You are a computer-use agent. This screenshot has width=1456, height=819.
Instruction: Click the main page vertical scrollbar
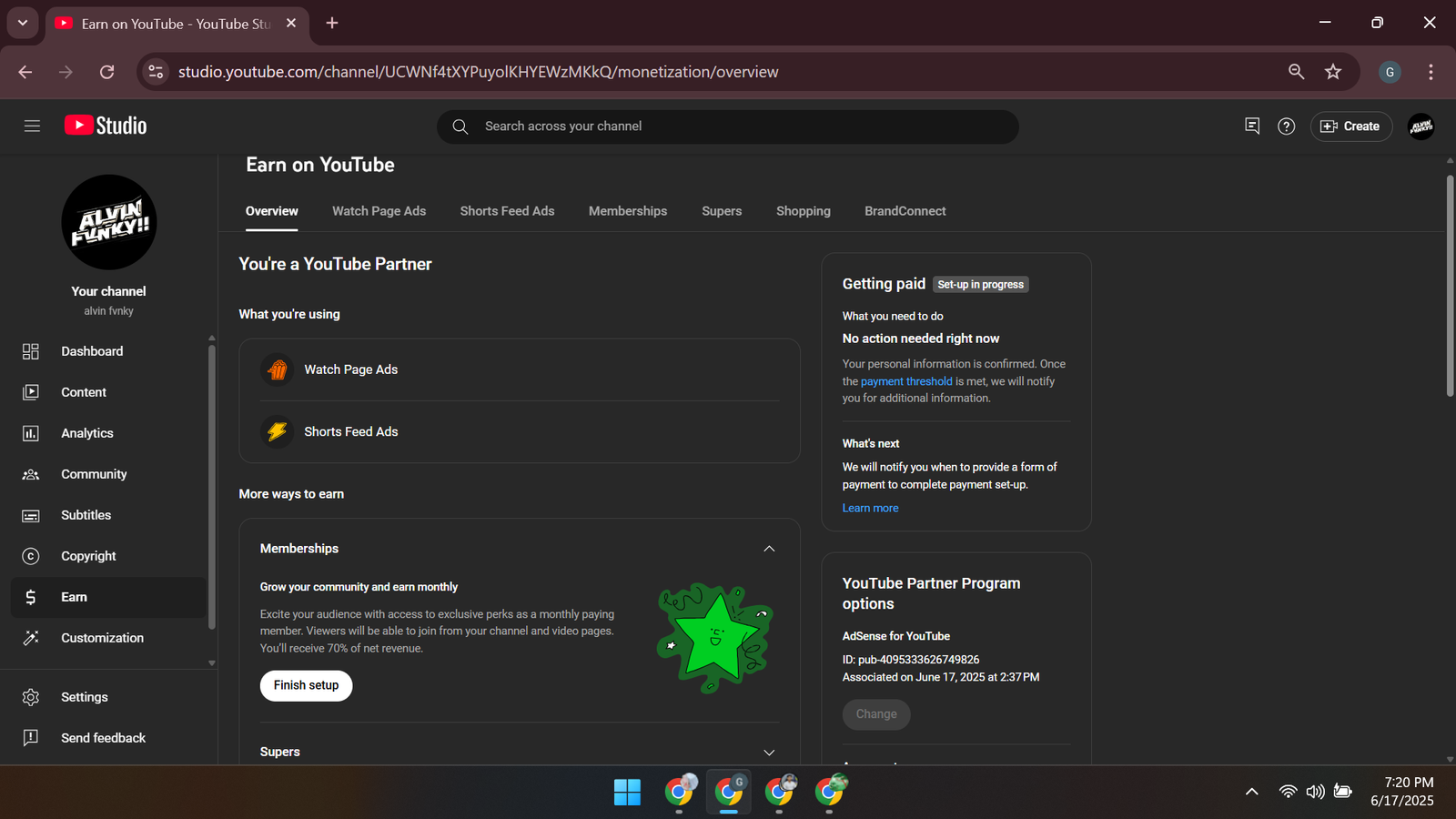tap(1450, 286)
